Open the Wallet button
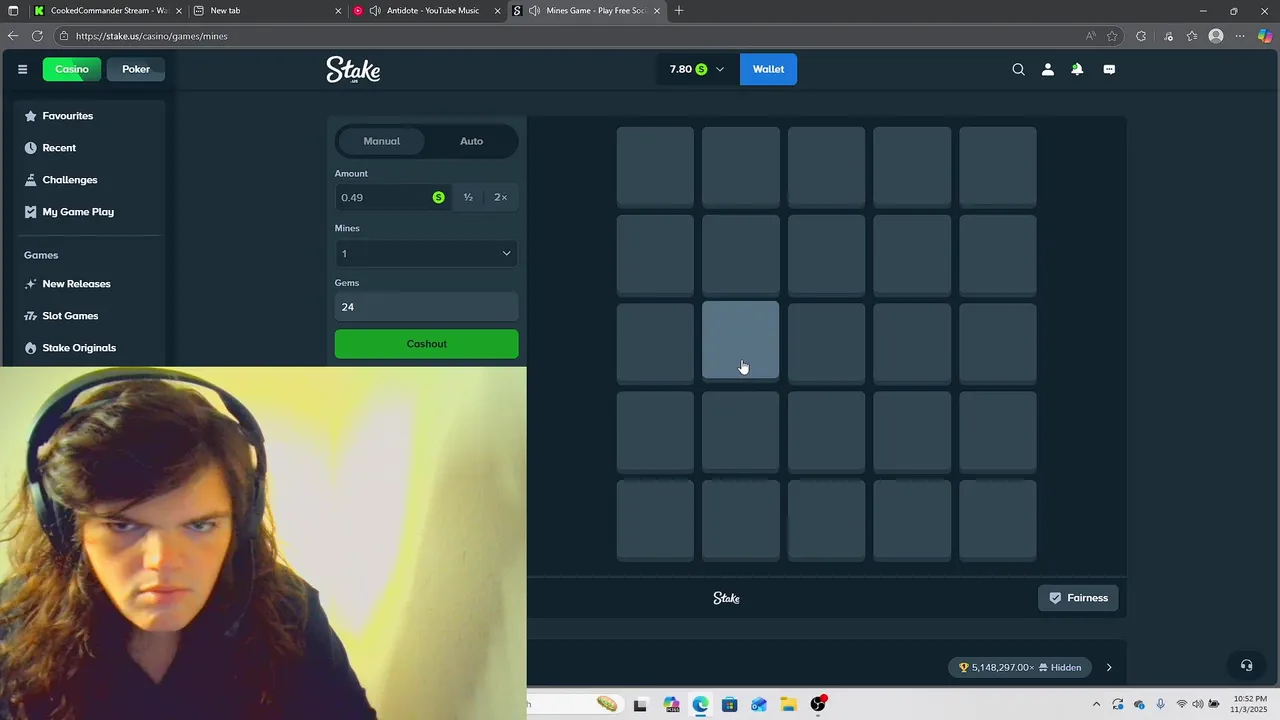 (768, 69)
